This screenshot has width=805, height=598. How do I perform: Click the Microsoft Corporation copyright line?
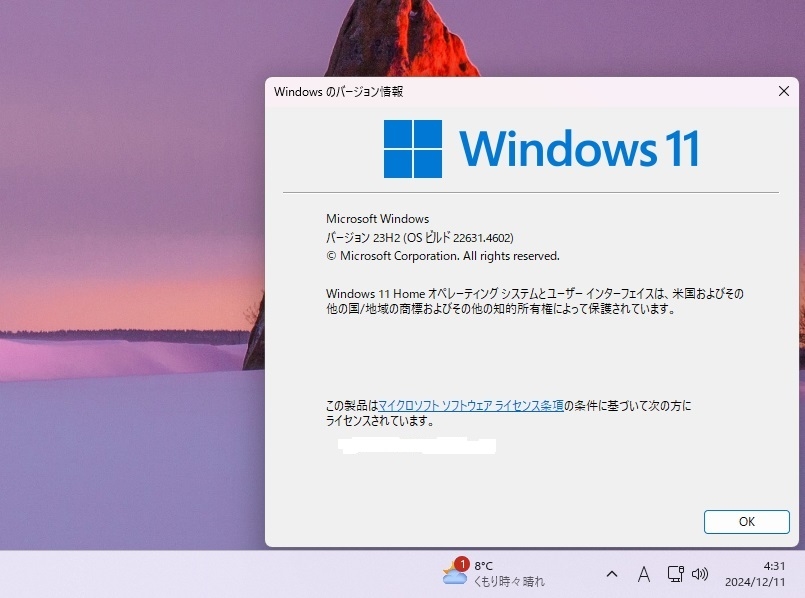tap(443, 256)
